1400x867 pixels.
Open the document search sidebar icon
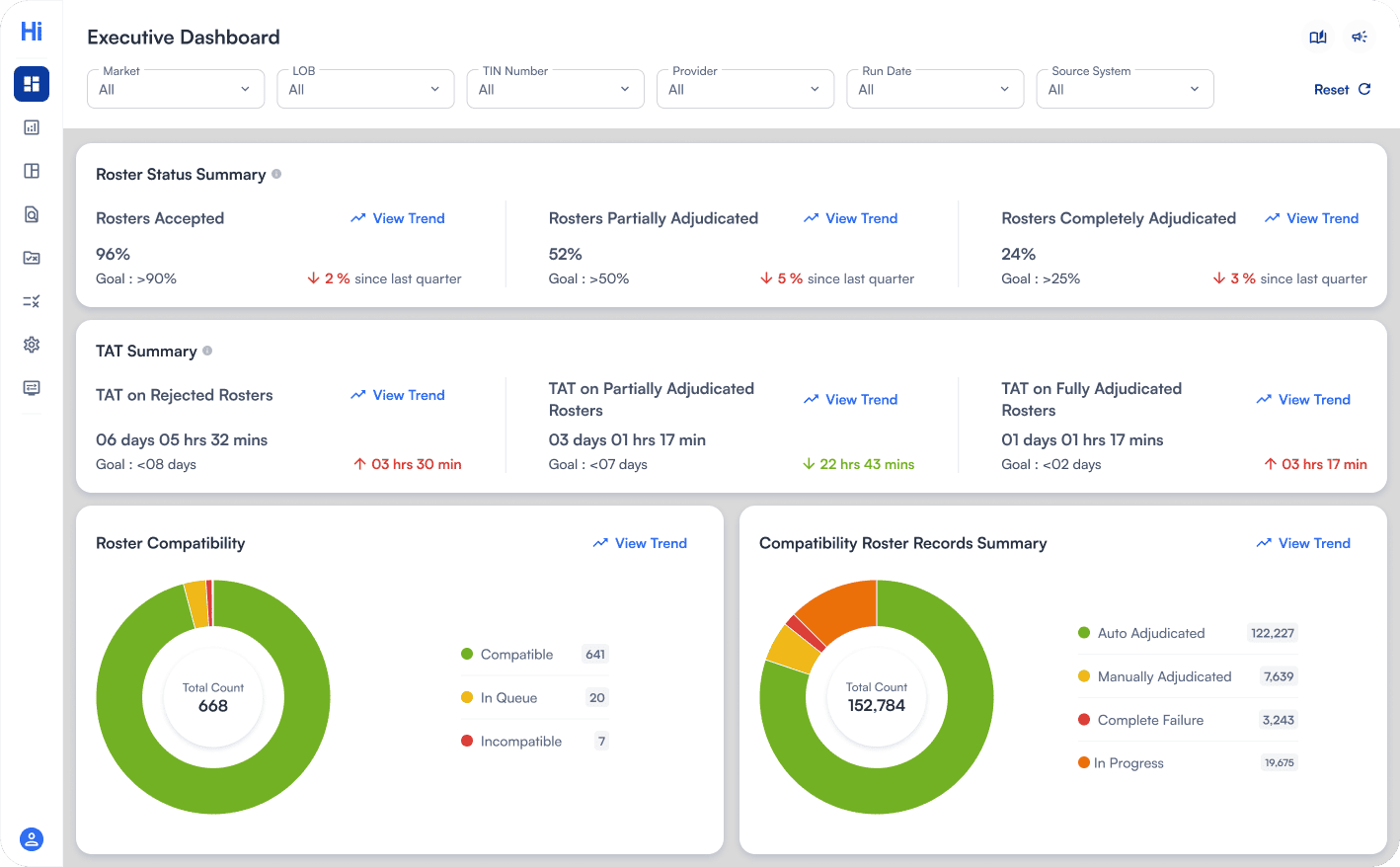click(x=32, y=214)
